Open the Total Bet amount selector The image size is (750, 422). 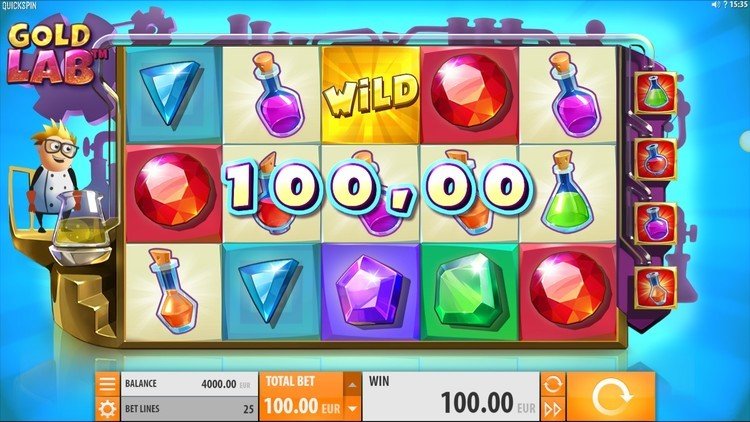[302, 397]
